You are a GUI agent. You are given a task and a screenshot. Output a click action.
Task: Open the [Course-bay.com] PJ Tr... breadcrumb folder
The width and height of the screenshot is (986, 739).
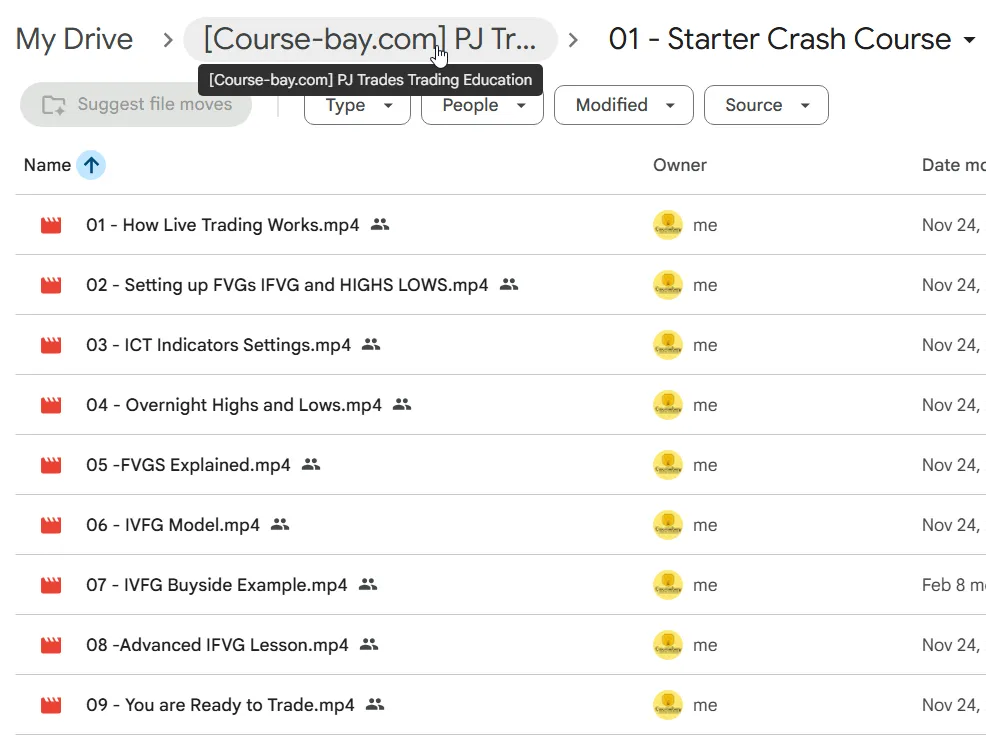[370, 39]
